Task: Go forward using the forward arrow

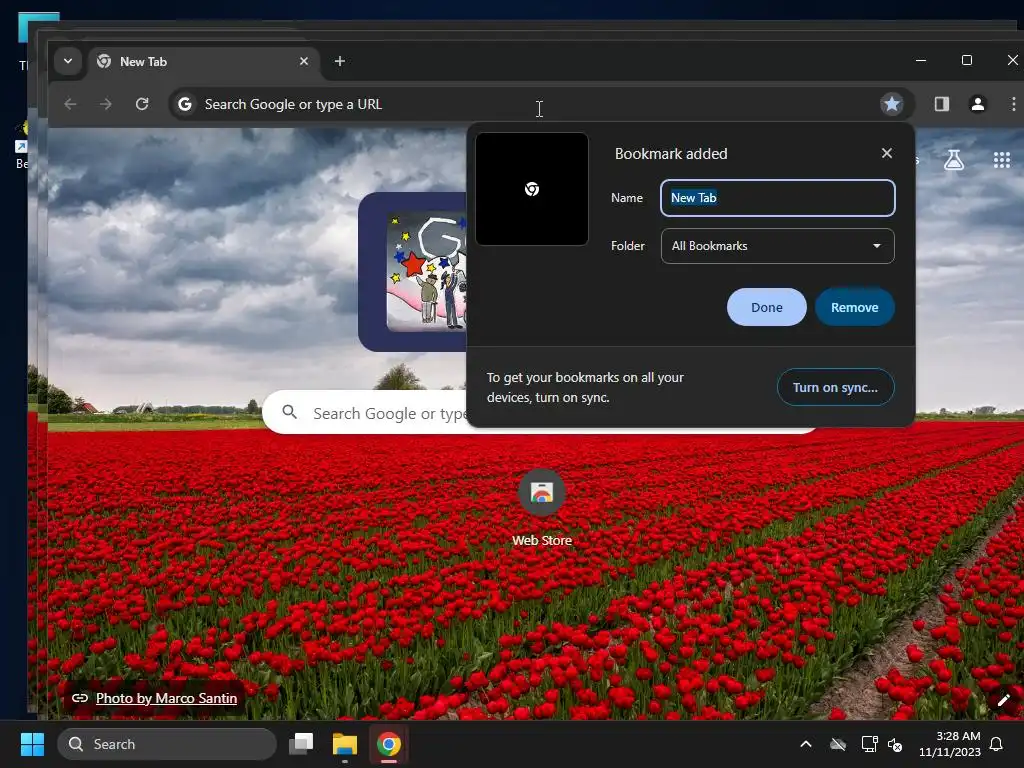Action: tap(106, 104)
